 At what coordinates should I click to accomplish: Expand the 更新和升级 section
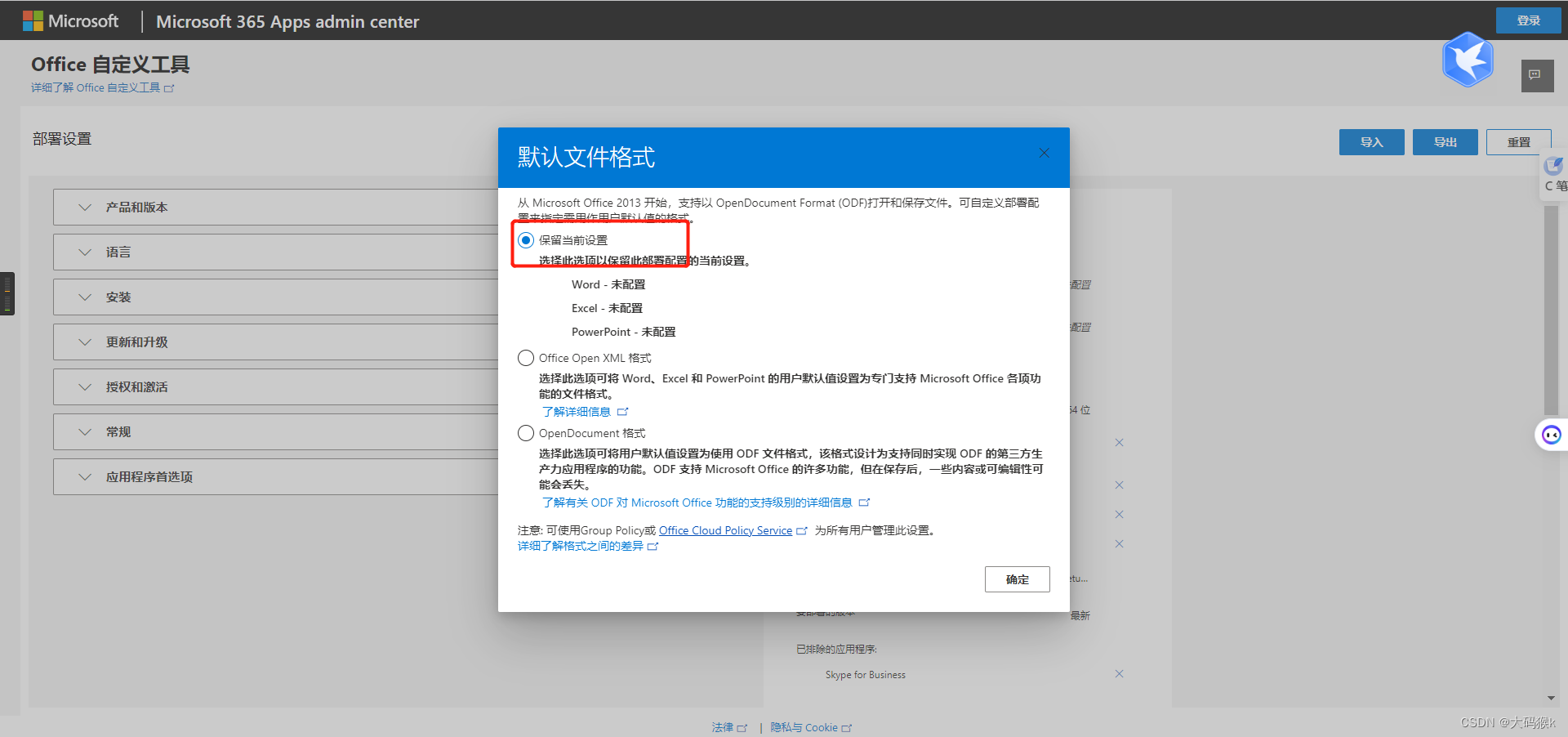tap(276, 342)
